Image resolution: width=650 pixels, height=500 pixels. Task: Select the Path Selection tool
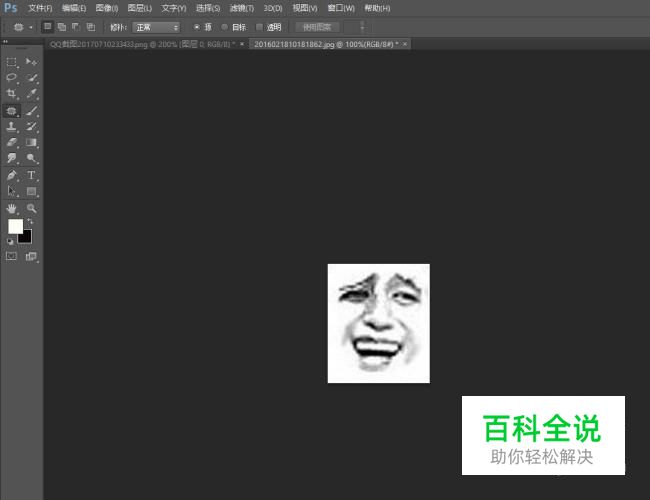pyautogui.click(x=11, y=191)
